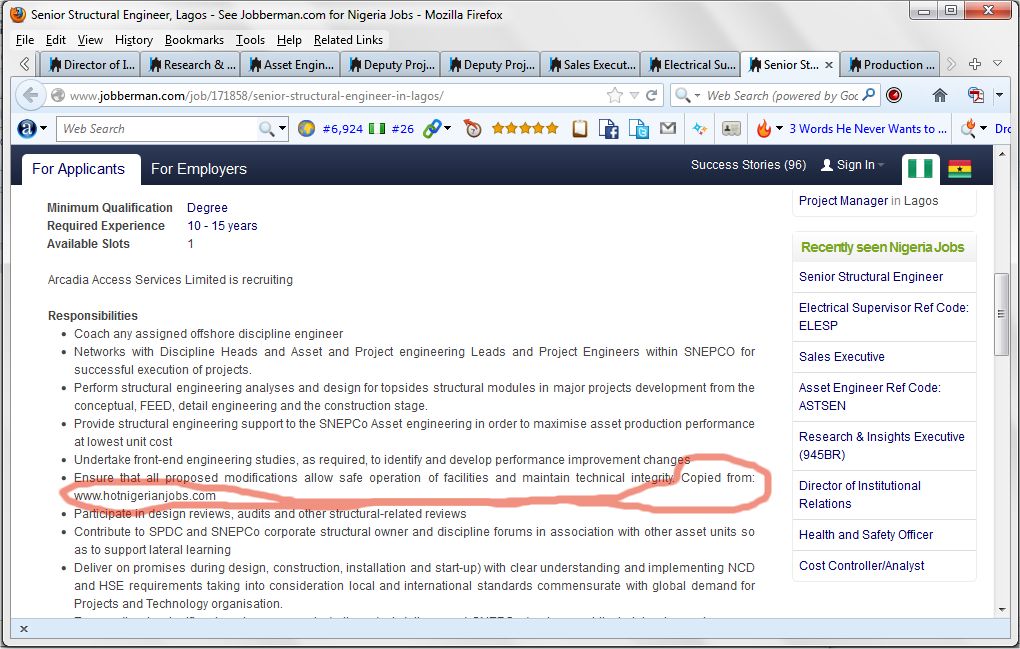Expand the Hot Pages flame dropdown

779,128
